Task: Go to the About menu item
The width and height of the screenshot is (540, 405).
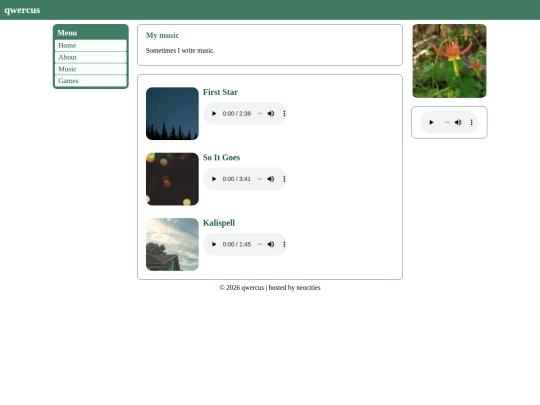Action: (x=91, y=57)
